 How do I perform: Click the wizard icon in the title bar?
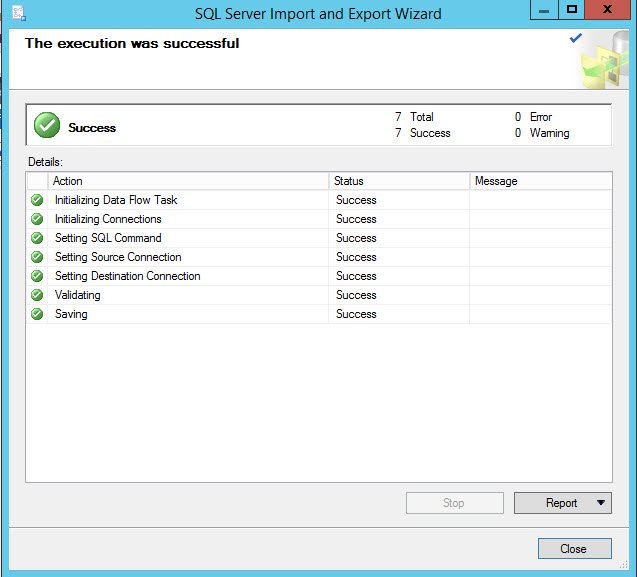point(18,13)
